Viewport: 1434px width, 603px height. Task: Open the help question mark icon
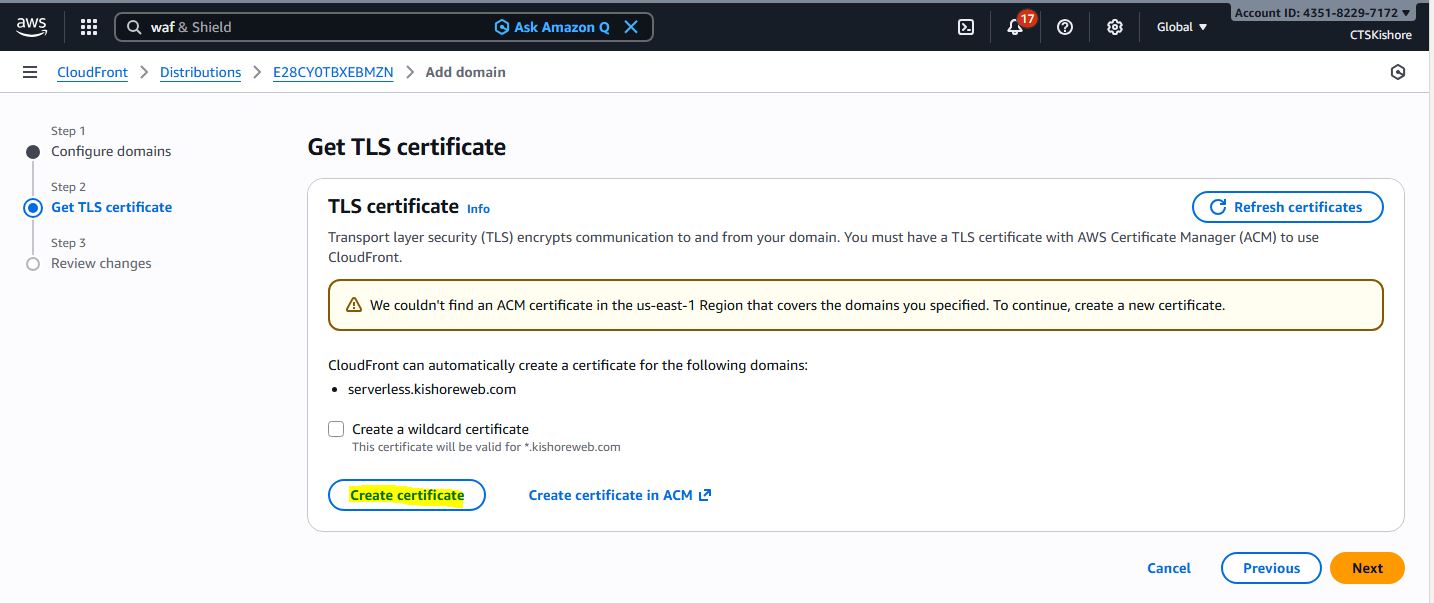coord(1065,27)
